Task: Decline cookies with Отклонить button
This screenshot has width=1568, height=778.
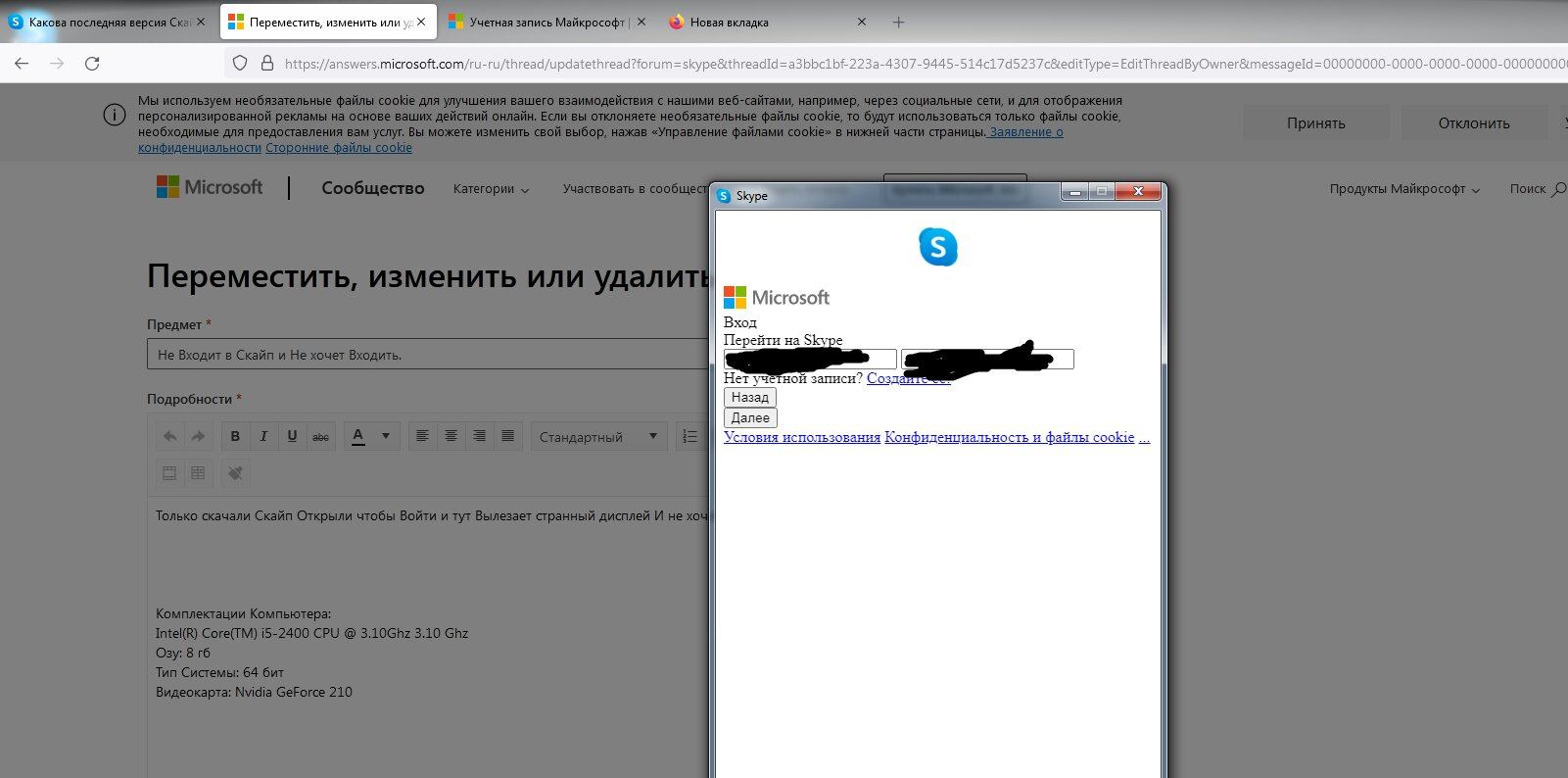Action: pyautogui.click(x=1474, y=123)
